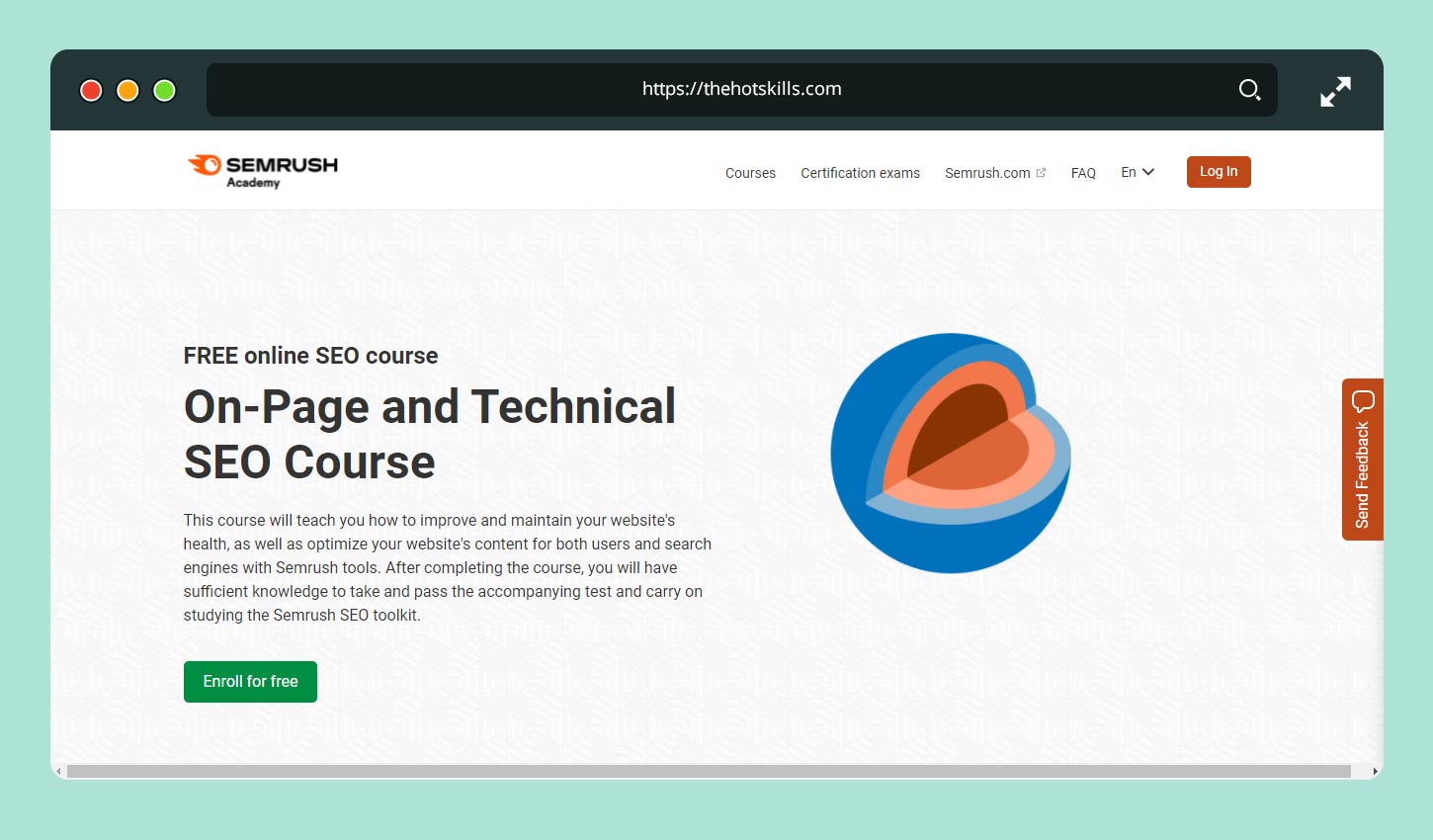Image resolution: width=1433 pixels, height=840 pixels.
Task: Open the Send Feedback side tab
Action: [x=1362, y=474]
